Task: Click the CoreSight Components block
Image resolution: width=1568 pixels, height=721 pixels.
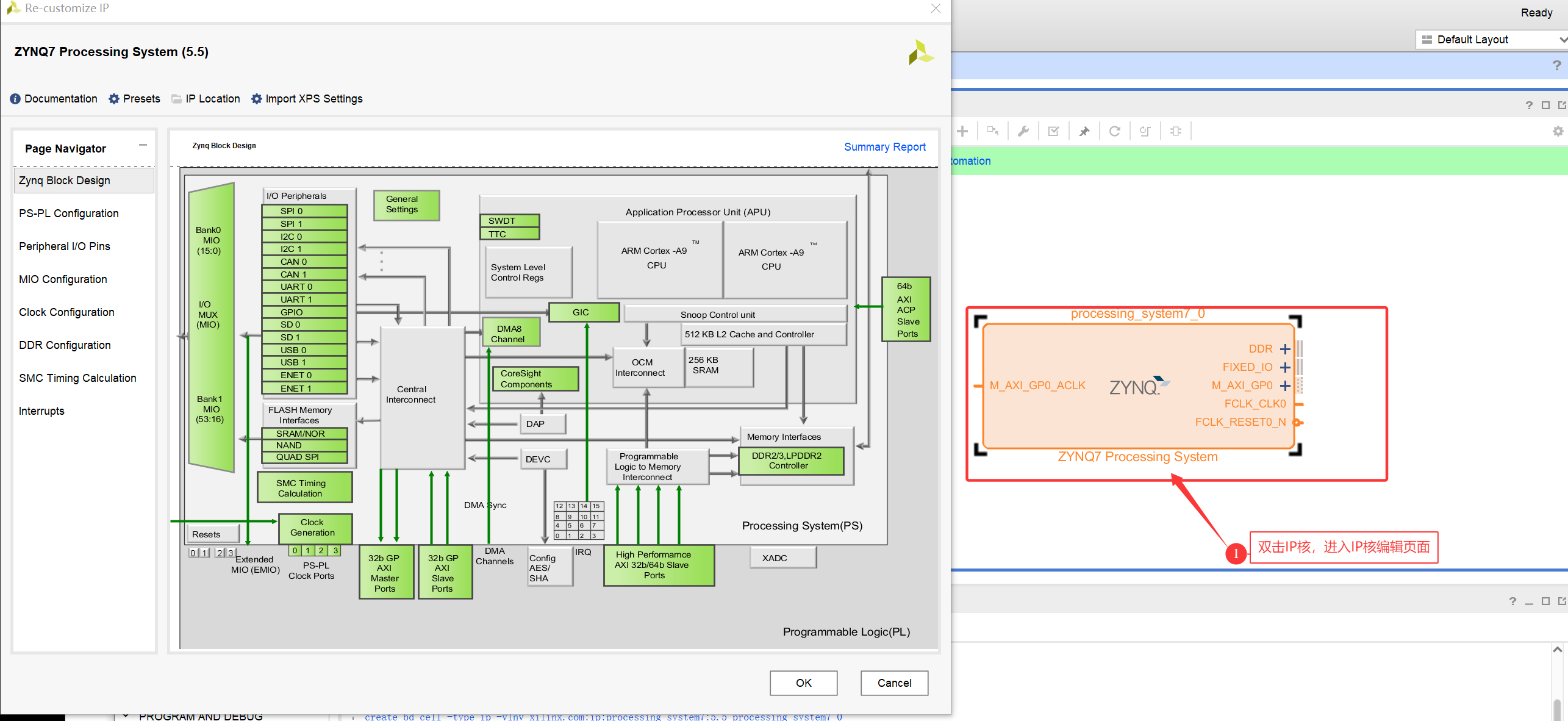Action: (x=535, y=379)
